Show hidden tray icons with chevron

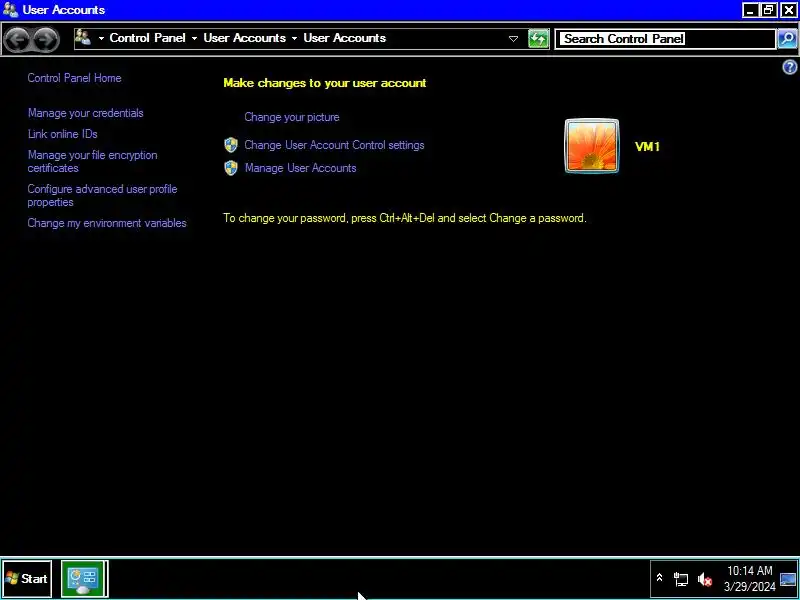(659, 578)
